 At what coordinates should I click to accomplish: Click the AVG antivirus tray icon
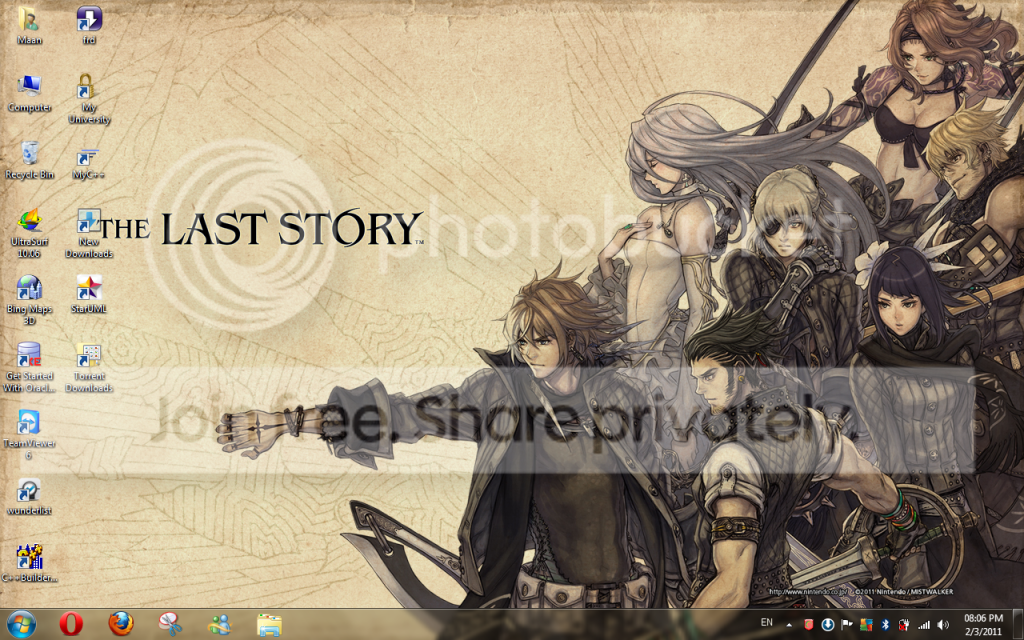pyautogui.click(x=866, y=625)
